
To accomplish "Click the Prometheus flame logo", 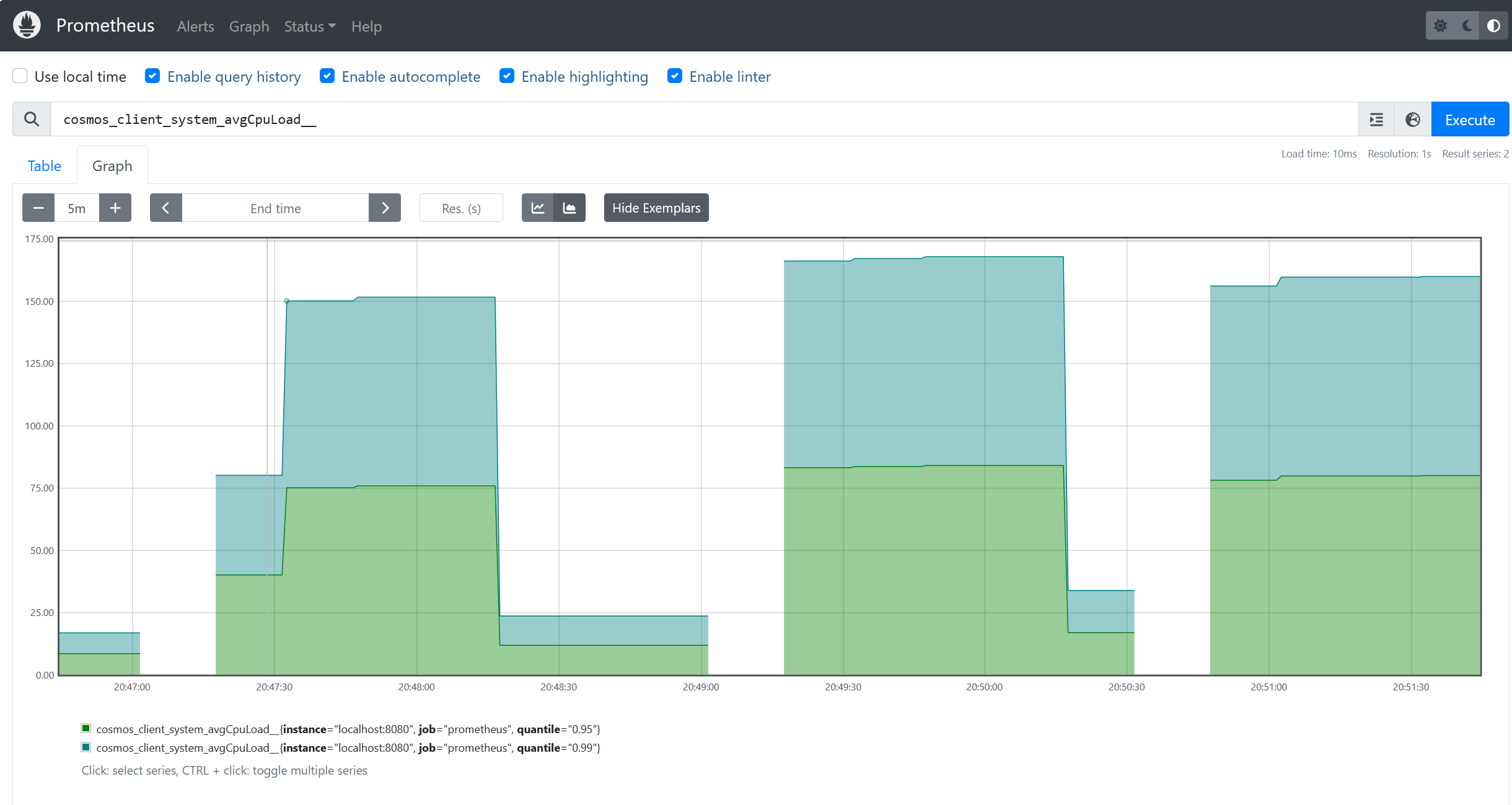I will pos(27,25).
